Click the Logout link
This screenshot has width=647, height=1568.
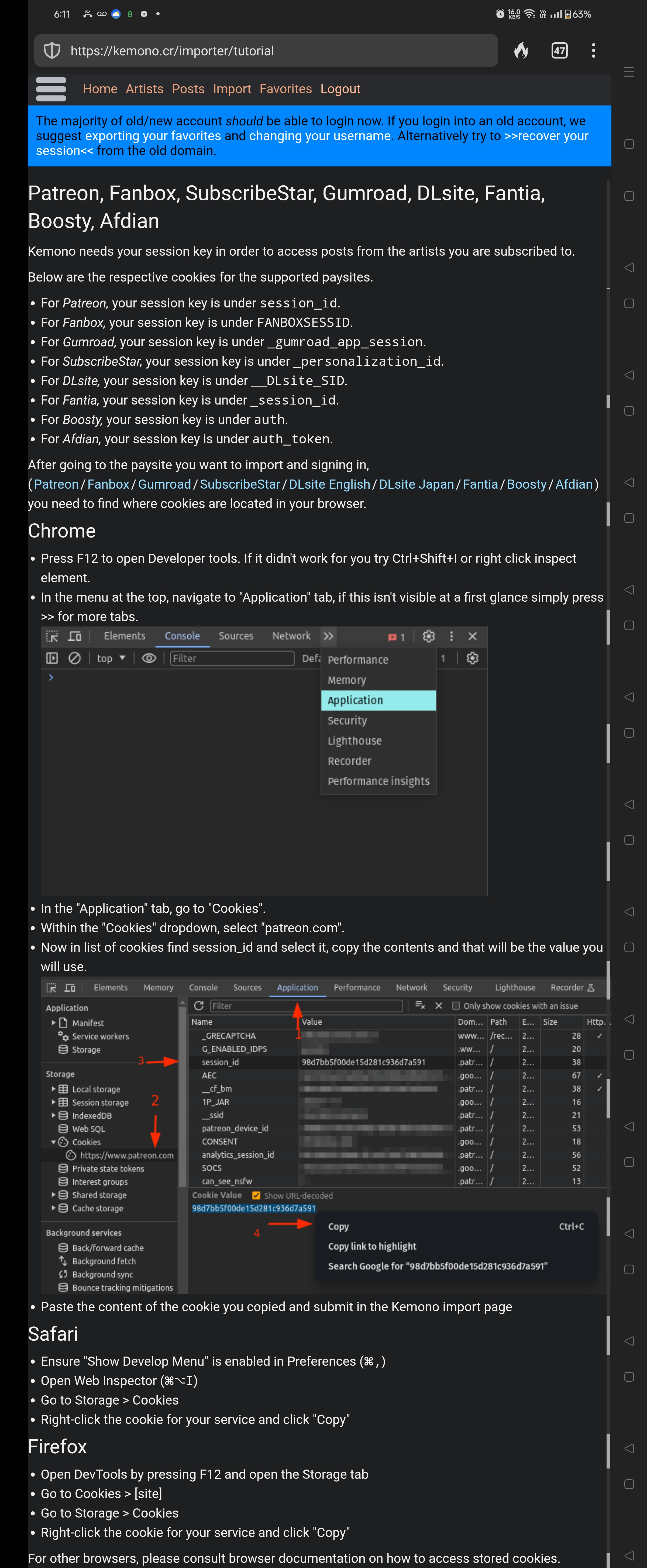[x=340, y=89]
